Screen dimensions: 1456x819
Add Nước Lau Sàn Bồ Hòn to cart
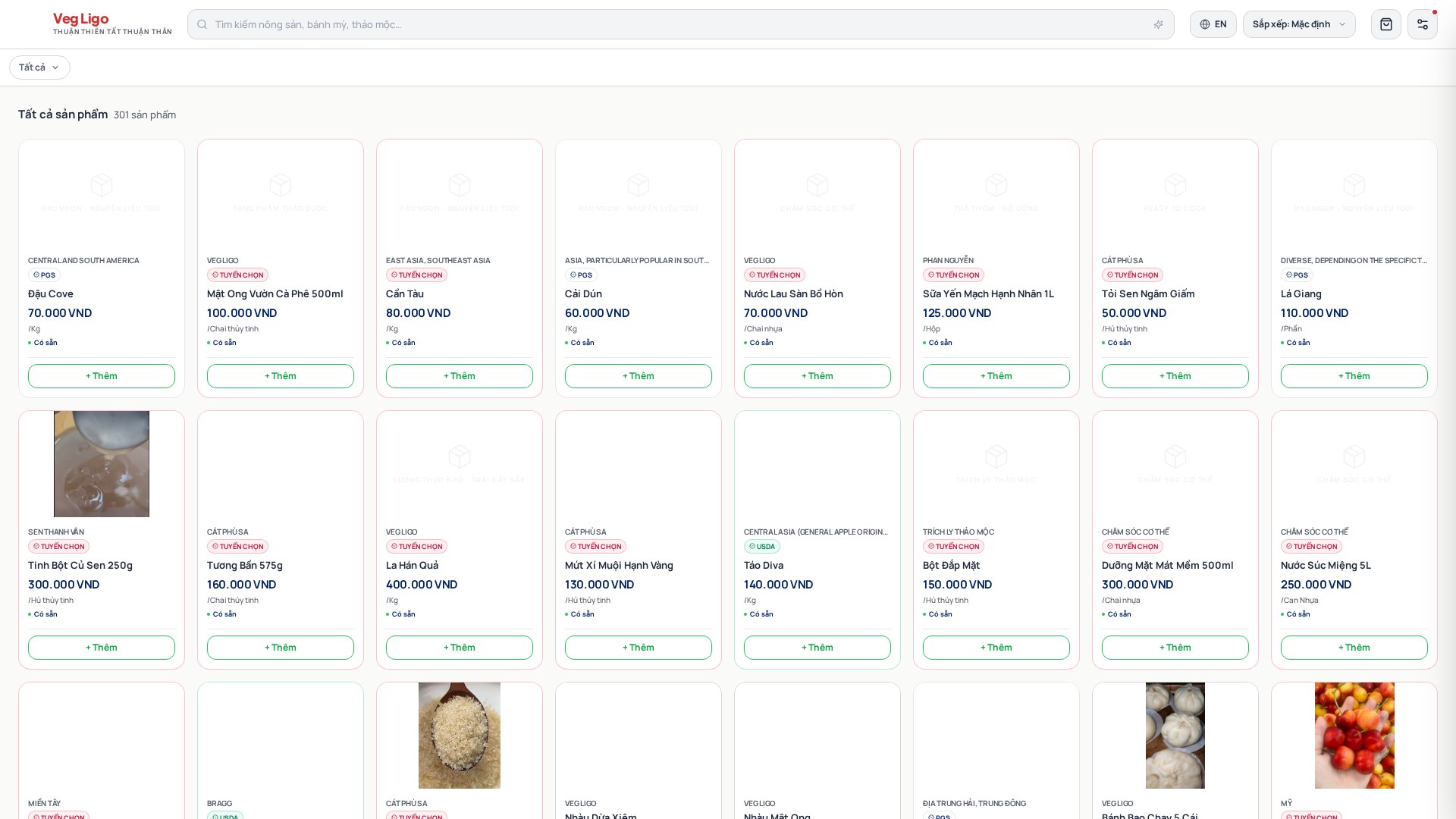click(x=817, y=376)
